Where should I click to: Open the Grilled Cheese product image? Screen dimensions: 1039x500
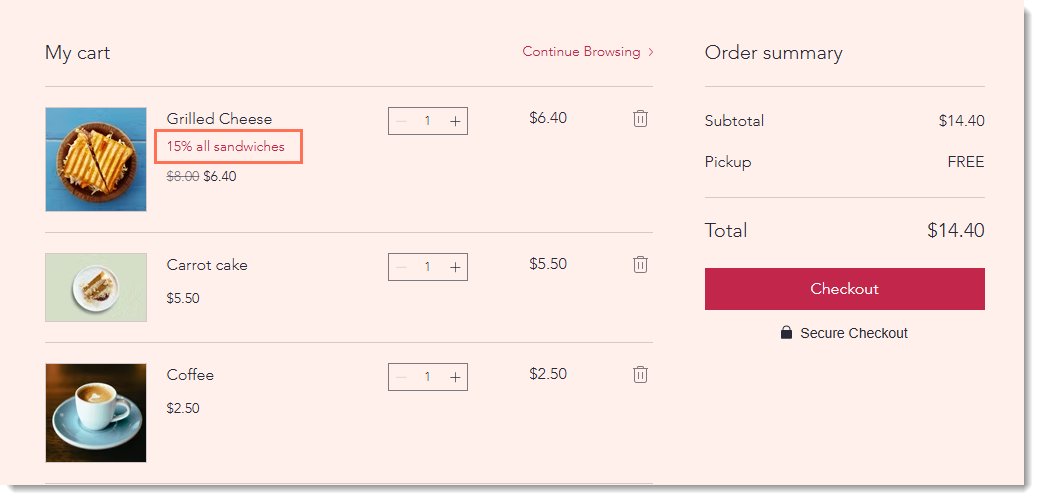coord(96,159)
